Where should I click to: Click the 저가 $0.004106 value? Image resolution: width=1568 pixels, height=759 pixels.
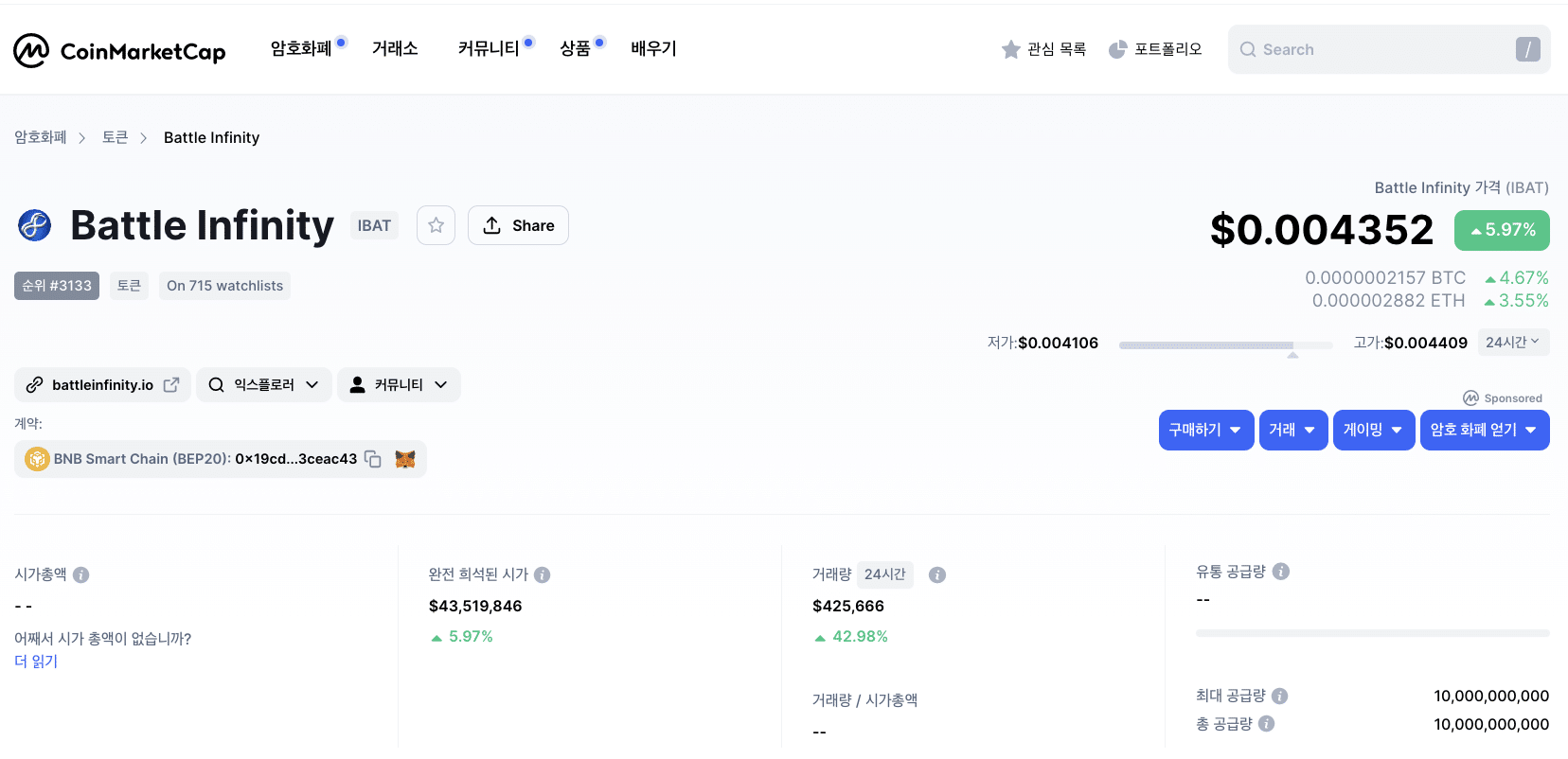coord(1058,343)
